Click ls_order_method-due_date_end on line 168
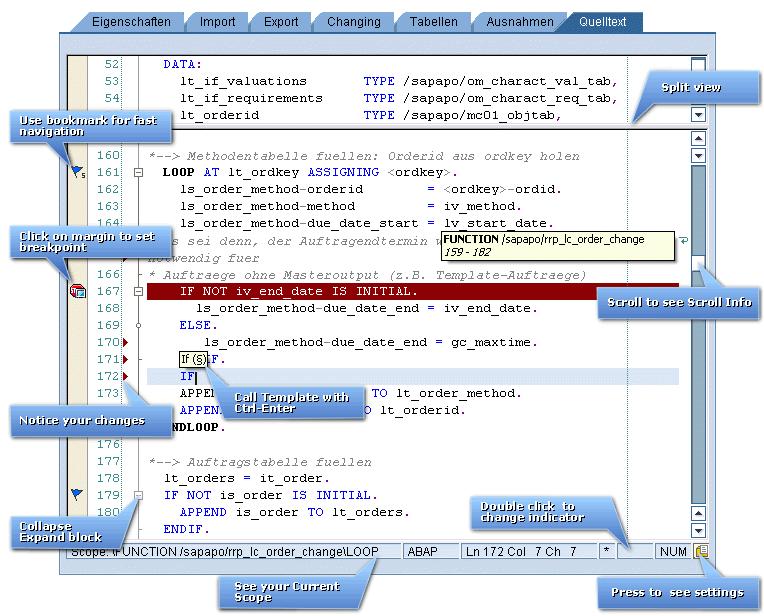This screenshot has width=764, height=616. click(307, 308)
